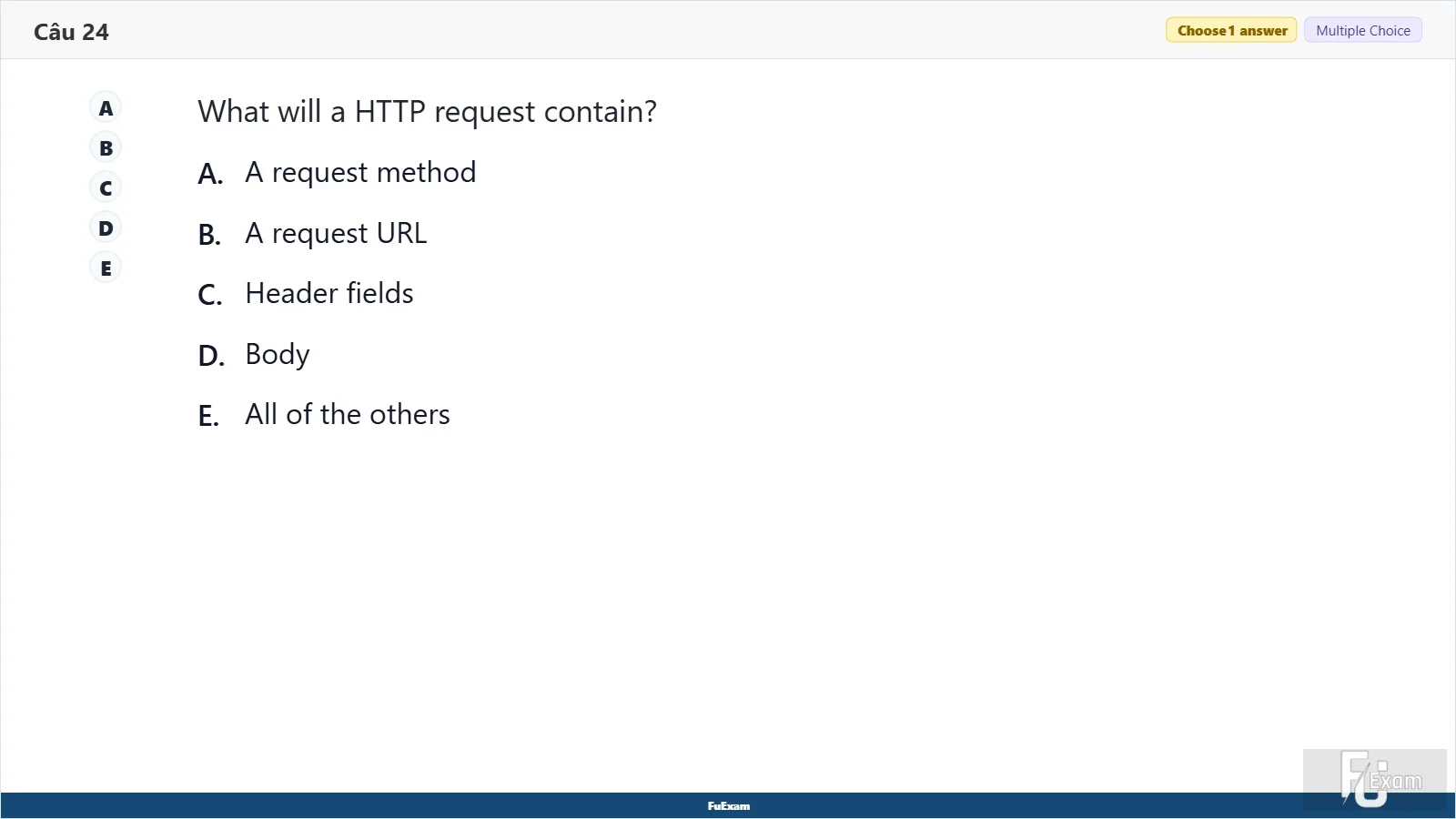
Task: Click the bold letter 'E.' option label
Action: pyautogui.click(x=208, y=416)
